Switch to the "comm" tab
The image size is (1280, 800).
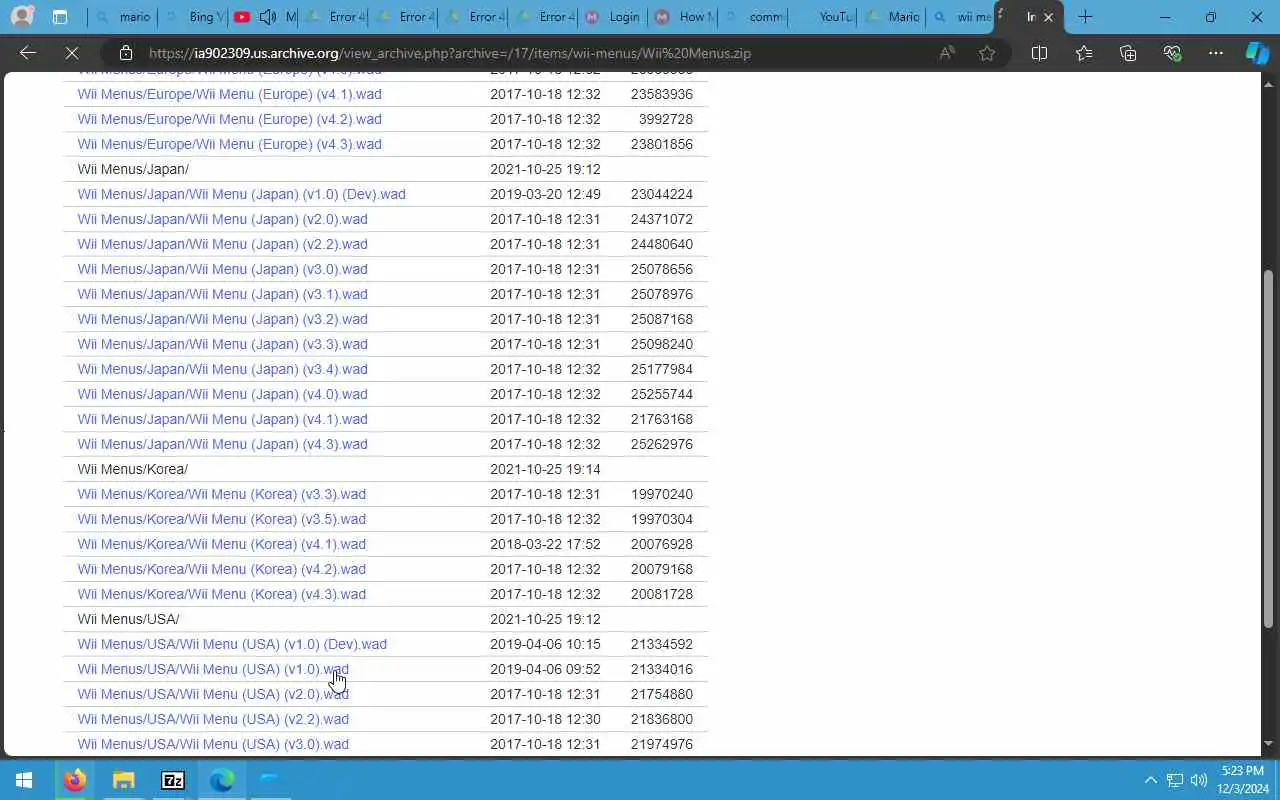click(752, 17)
